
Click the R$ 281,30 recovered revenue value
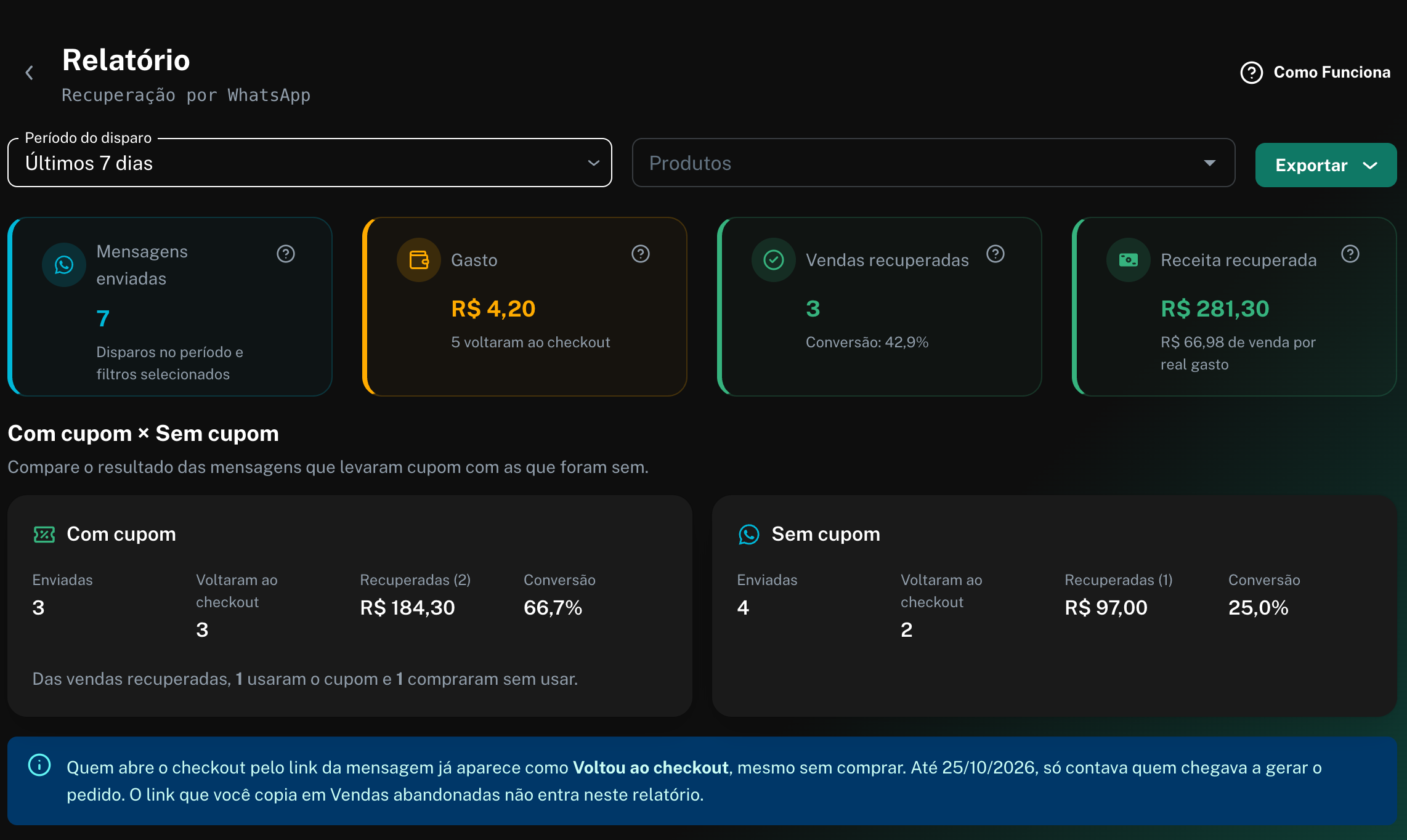pos(1215,309)
